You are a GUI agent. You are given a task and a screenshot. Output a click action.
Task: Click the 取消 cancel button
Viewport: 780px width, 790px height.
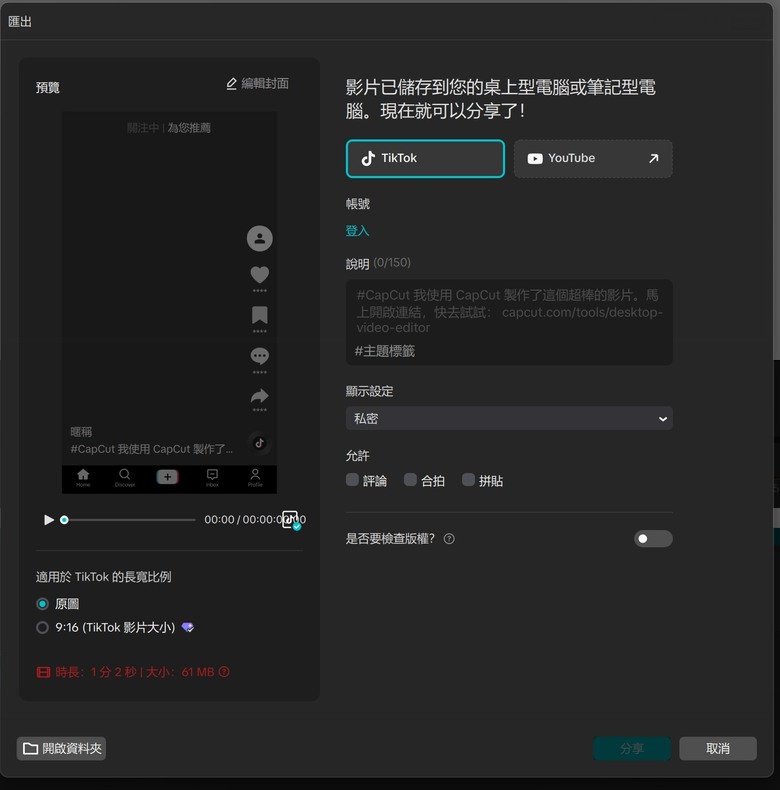coord(718,748)
